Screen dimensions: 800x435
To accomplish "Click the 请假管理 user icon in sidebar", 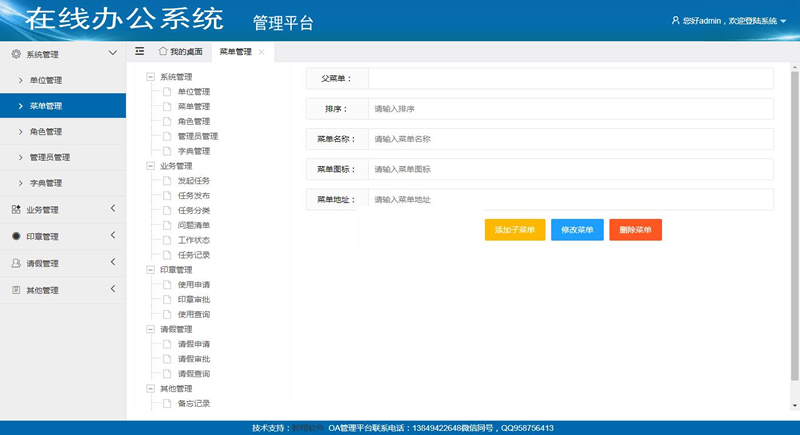I will point(16,264).
